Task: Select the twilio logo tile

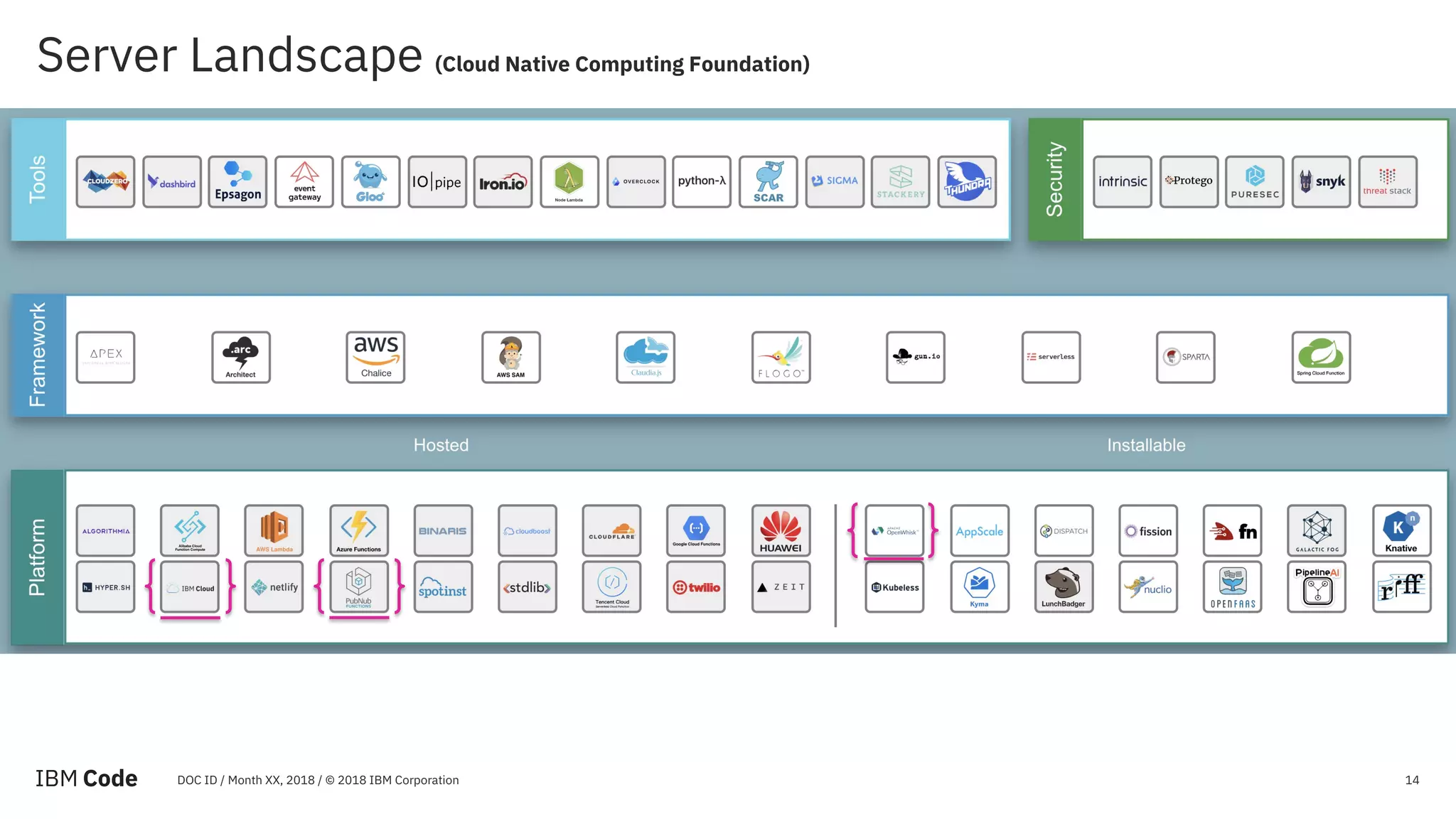Action: (696, 587)
